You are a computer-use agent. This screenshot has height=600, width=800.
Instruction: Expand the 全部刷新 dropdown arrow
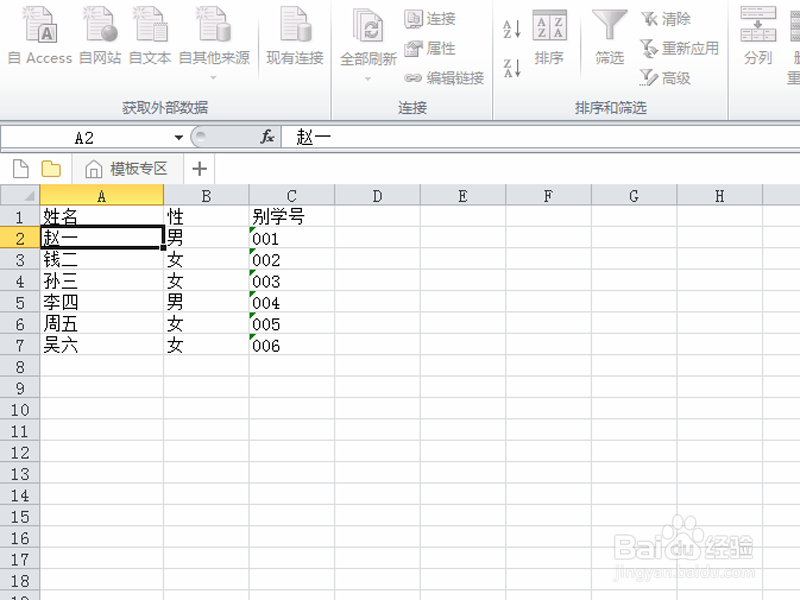click(368, 79)
